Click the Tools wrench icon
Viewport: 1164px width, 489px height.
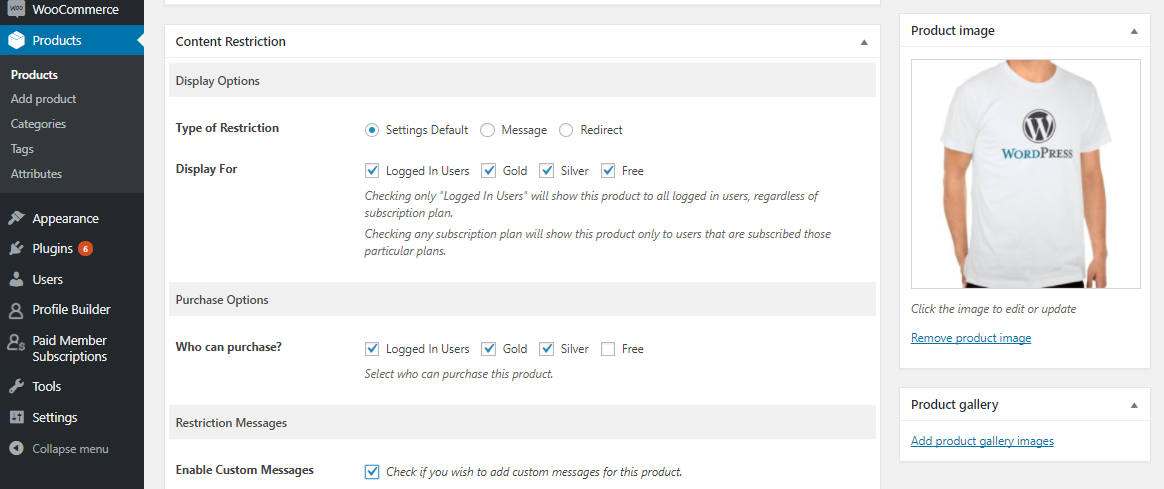point(16,387)
